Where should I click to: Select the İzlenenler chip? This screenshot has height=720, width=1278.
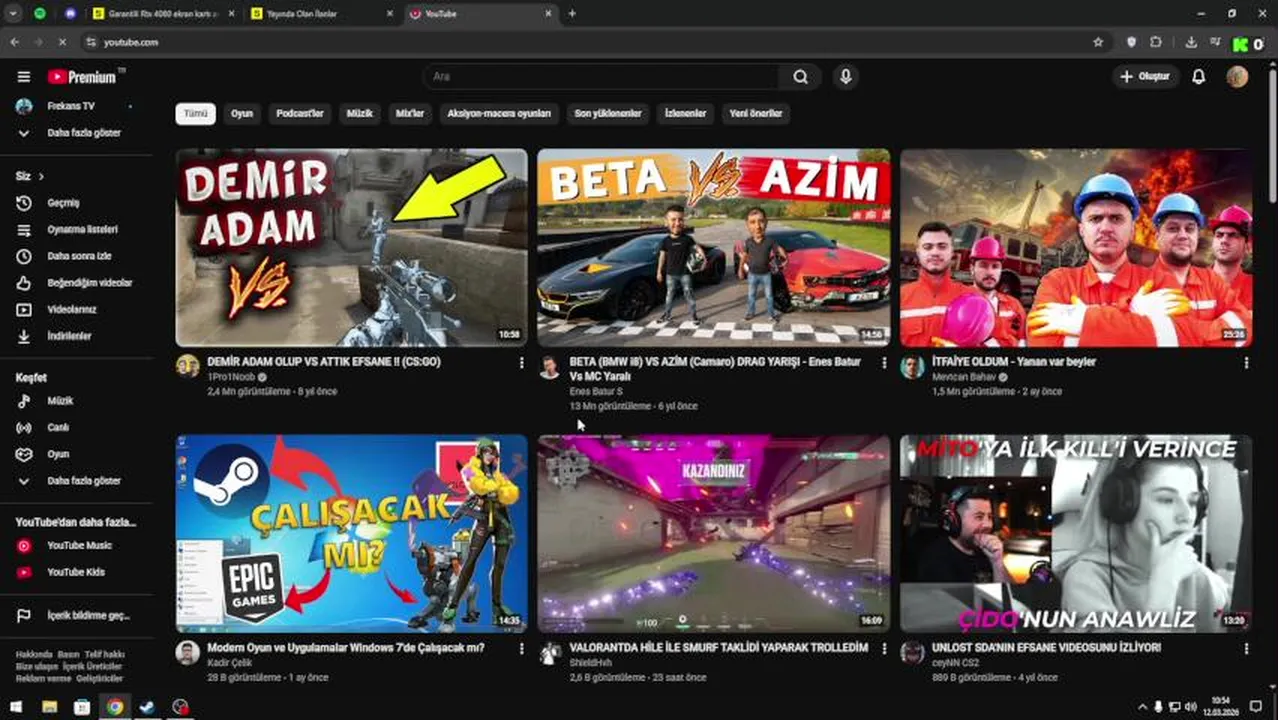[685, 113]
